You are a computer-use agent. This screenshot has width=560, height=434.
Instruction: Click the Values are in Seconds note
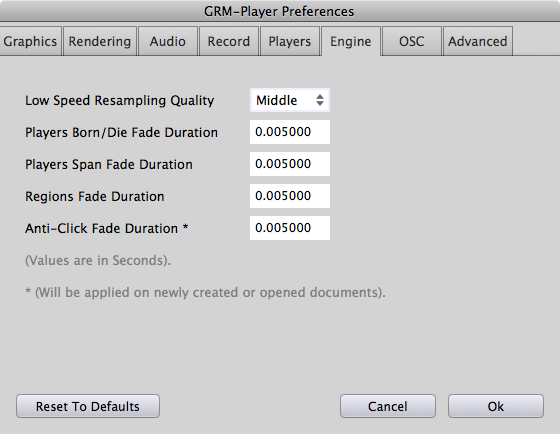98,260
